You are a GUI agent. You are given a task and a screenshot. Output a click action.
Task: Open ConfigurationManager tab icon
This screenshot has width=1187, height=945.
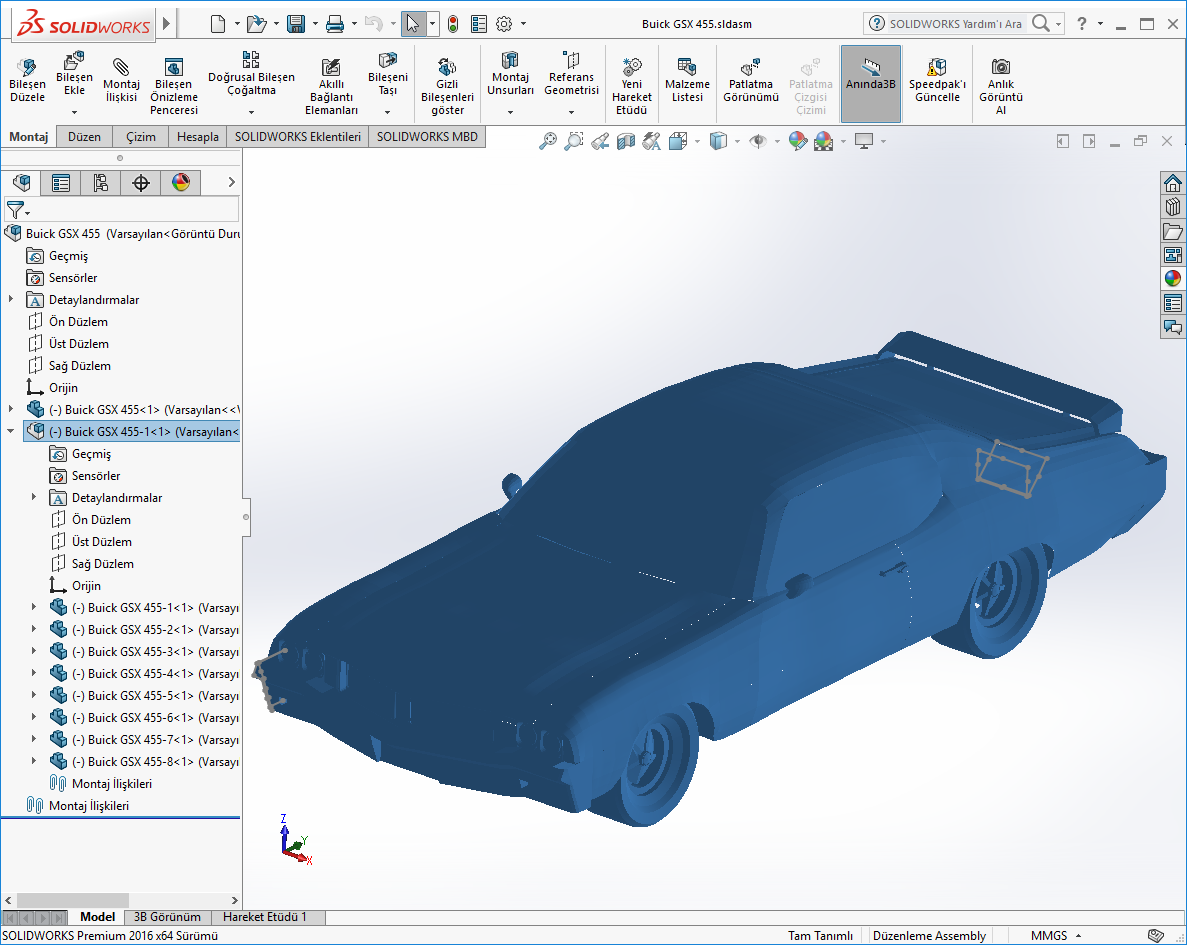point(101,182)
